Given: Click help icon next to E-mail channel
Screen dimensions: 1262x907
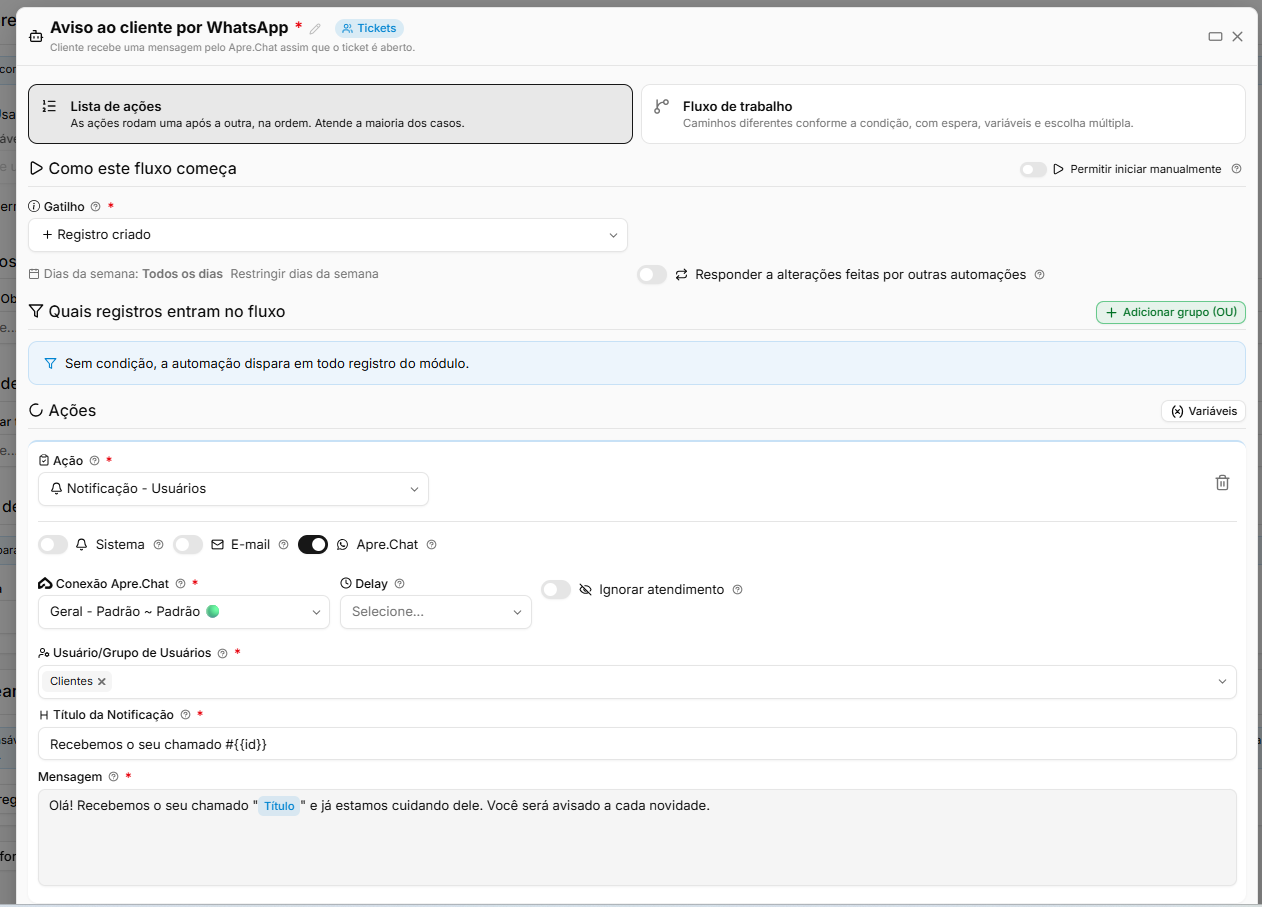Looking at the screenshot, I should tap(283, 545).
